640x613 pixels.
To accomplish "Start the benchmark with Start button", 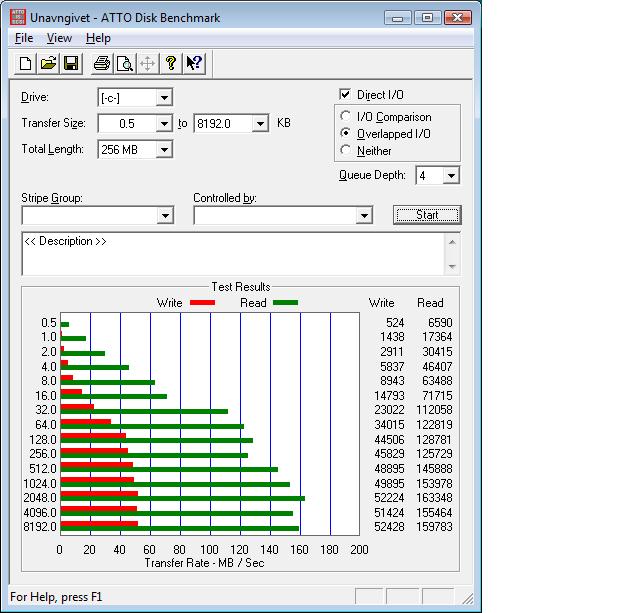I will [427, 215].
